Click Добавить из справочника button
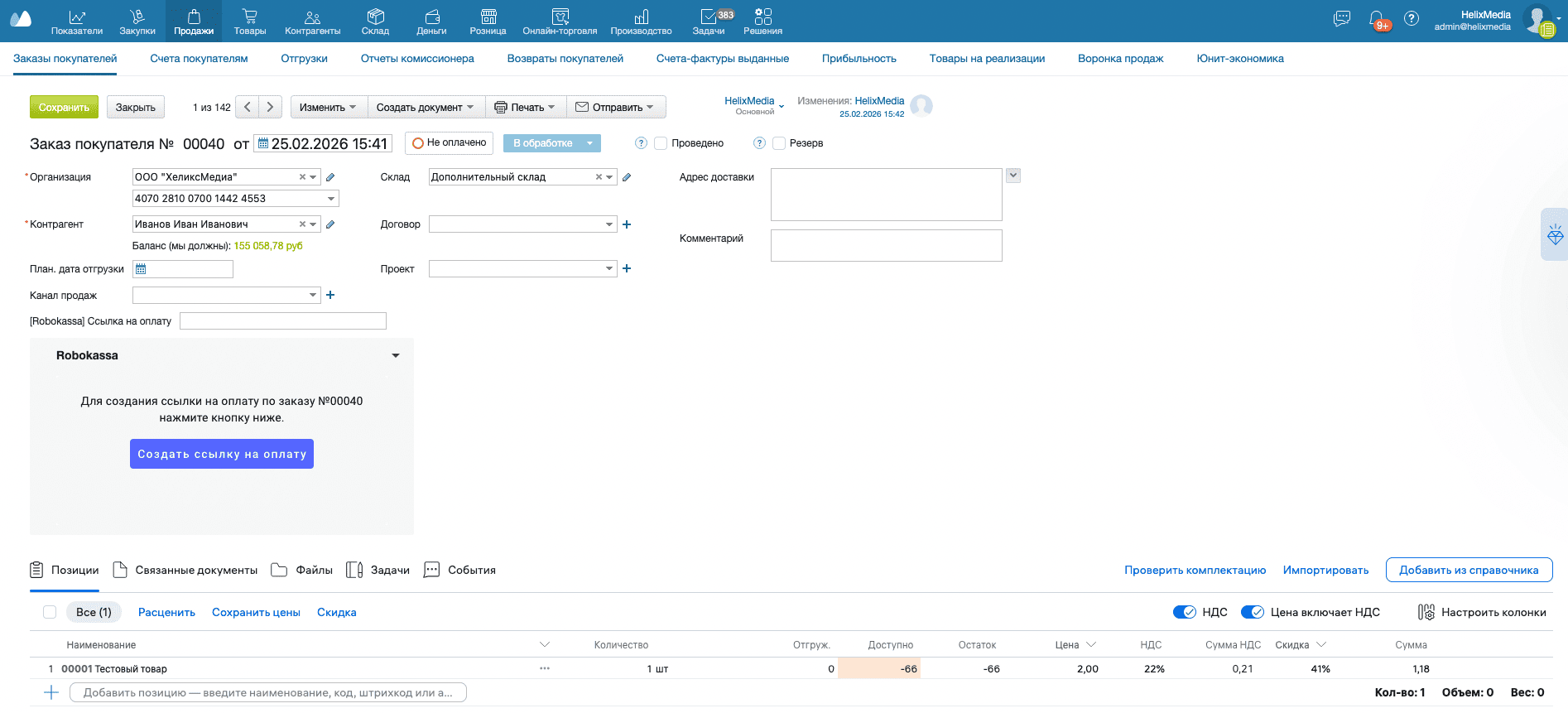This screenshot has width=1568, height=713. pyautogui.click(x=1469, y=570)
